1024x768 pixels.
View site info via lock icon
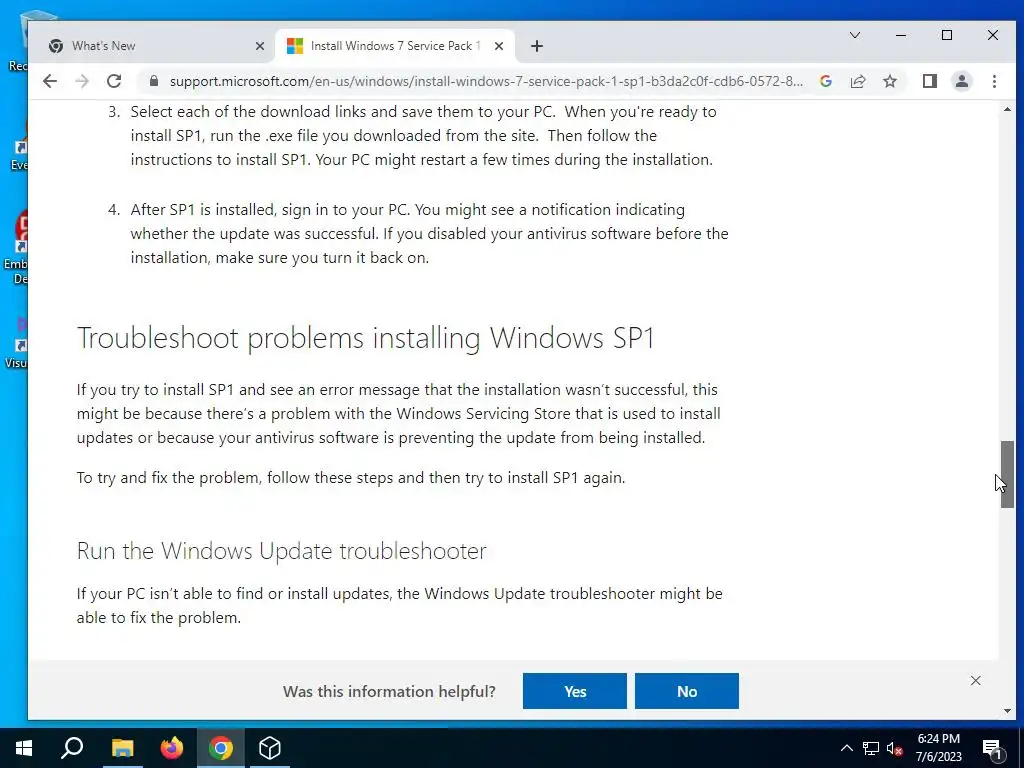[x=154, y=81]
